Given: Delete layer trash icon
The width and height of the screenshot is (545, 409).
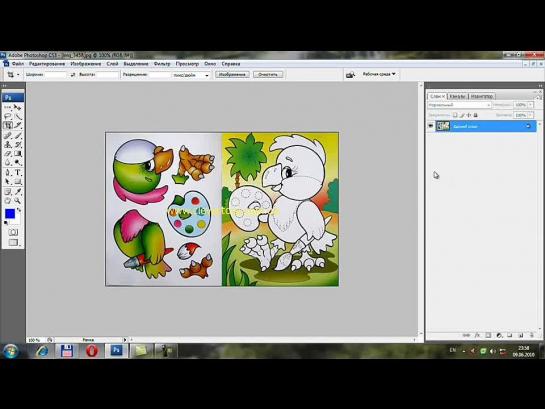Looking at the screenshot, I should coord(531,335).
